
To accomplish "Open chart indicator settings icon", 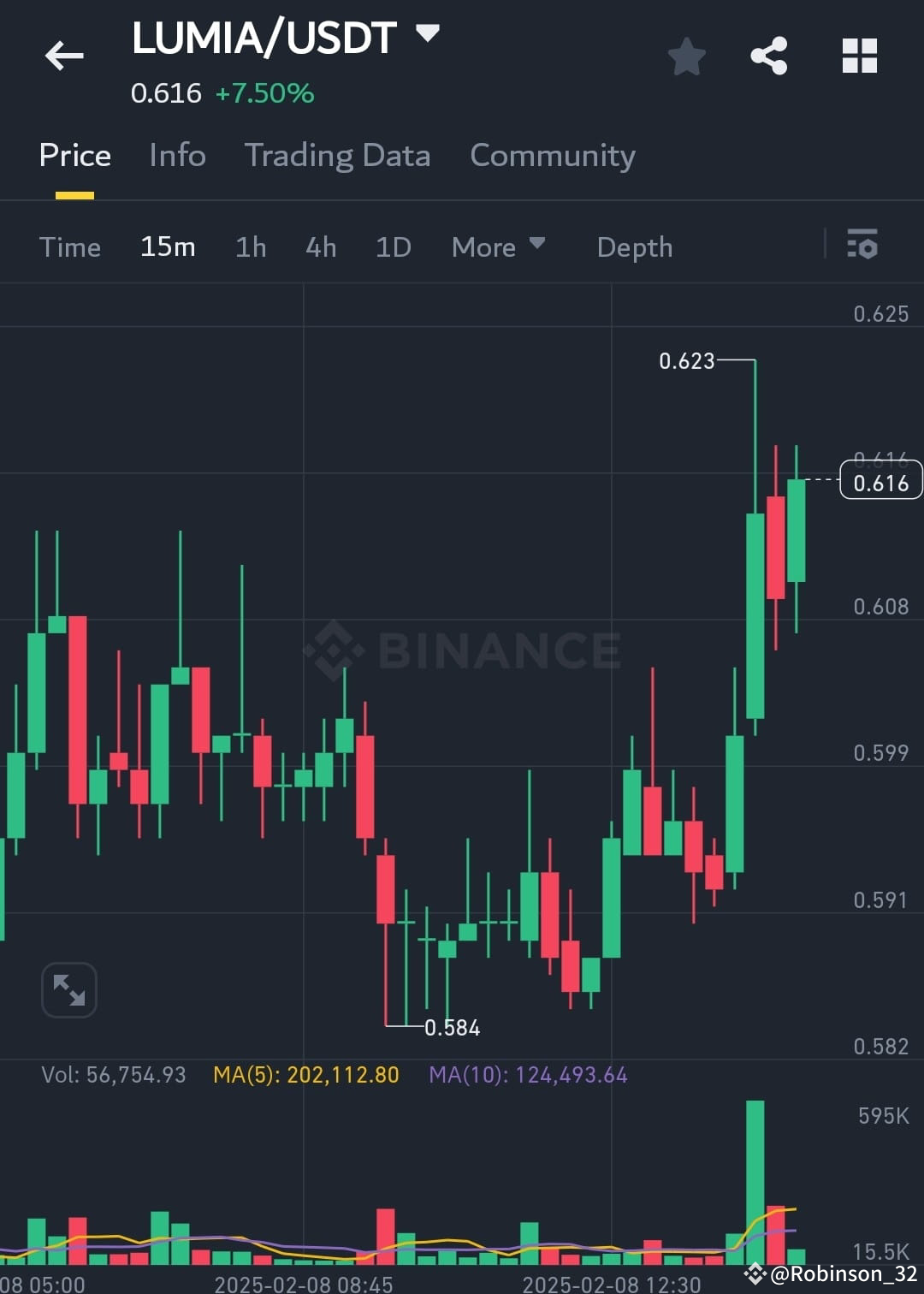I will [863, 246].
